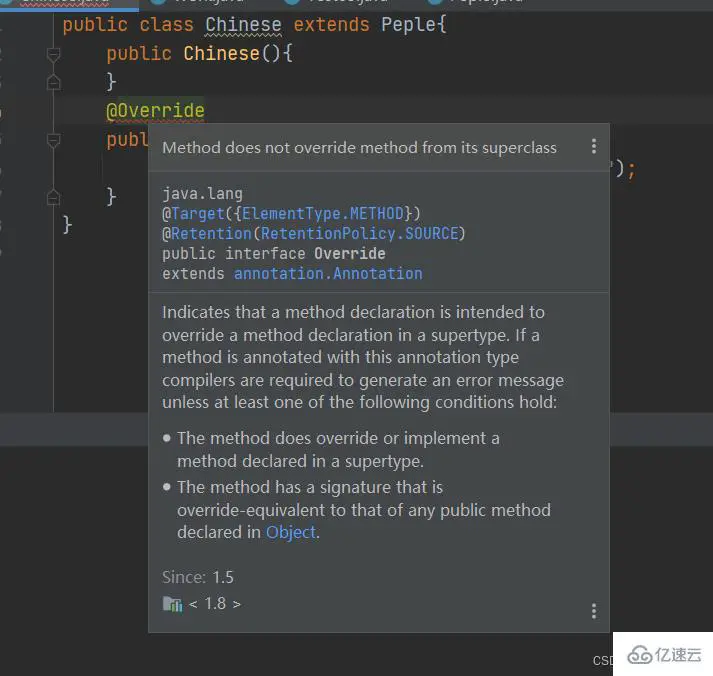Collapse the Chinese() constructor using its gutter fold marker
Image resolution: width=713 pixels, height=676 pixels.
(54, 54)
